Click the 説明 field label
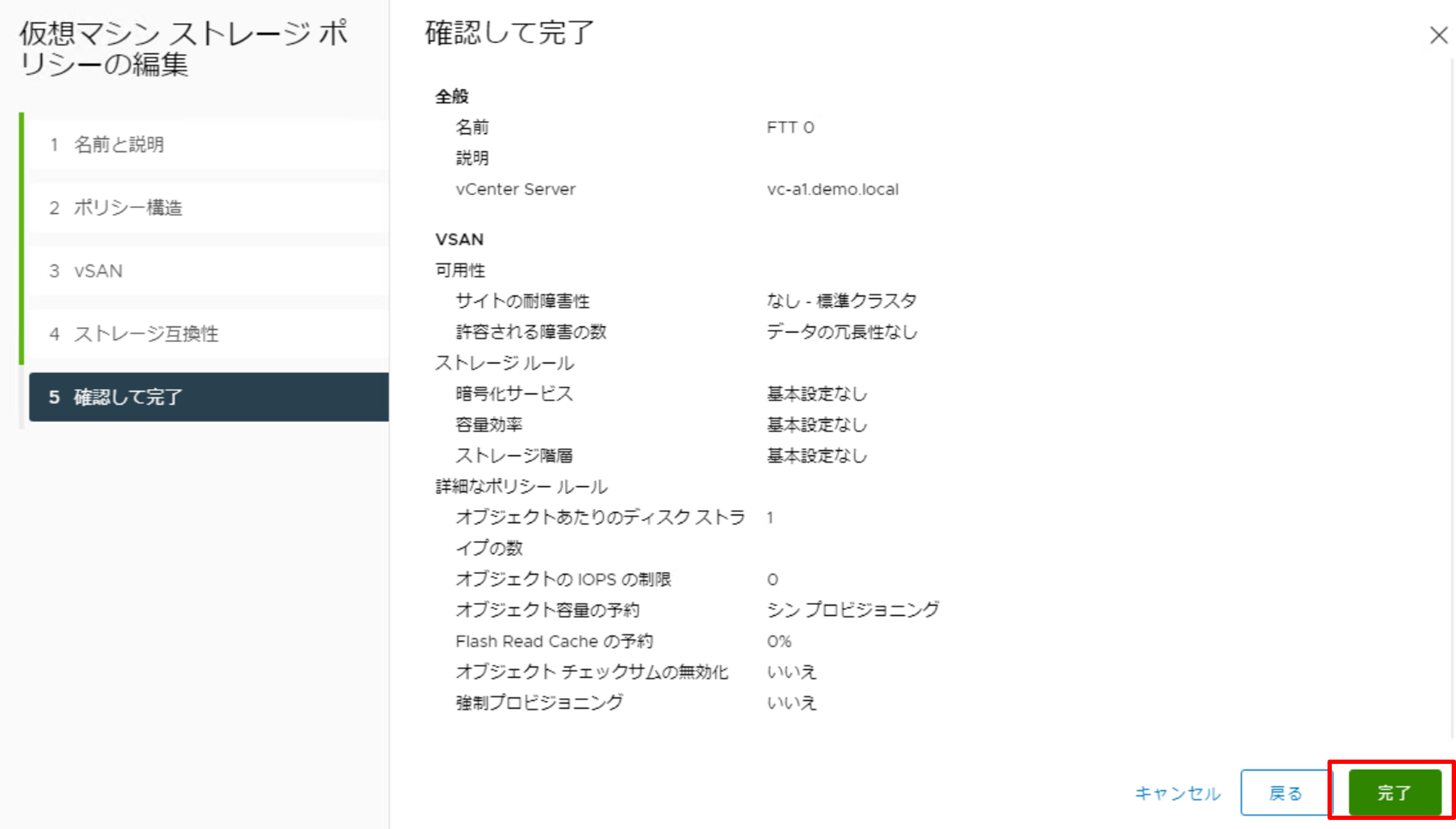This screenshot has width=1456, height=829. pos(472,158)
